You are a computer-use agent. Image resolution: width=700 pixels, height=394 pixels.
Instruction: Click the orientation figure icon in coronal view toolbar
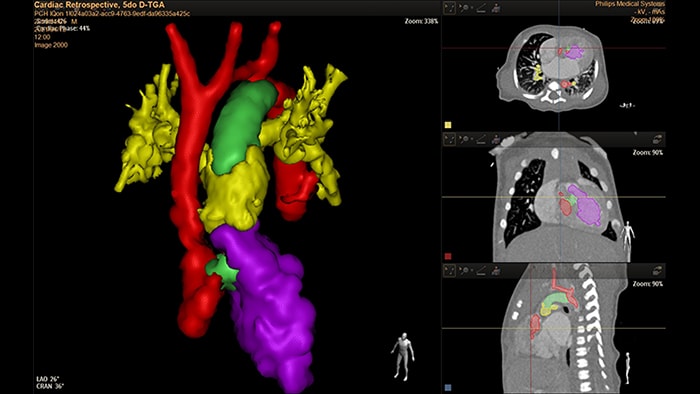[x=496, y=140]
